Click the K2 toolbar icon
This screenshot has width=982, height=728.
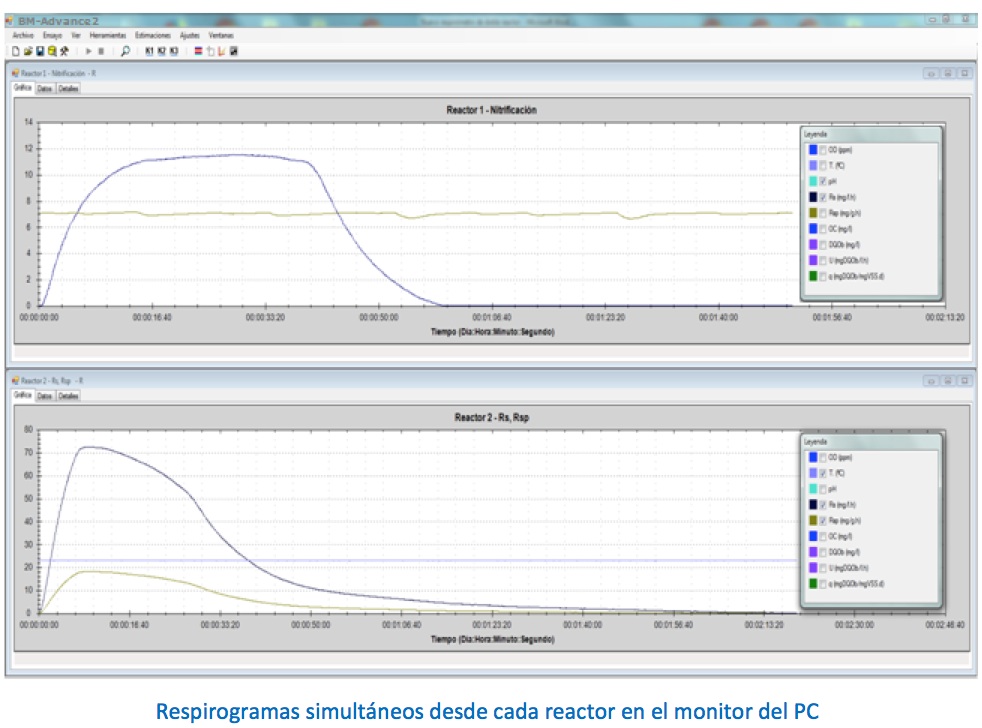click(x=162, y=51)
